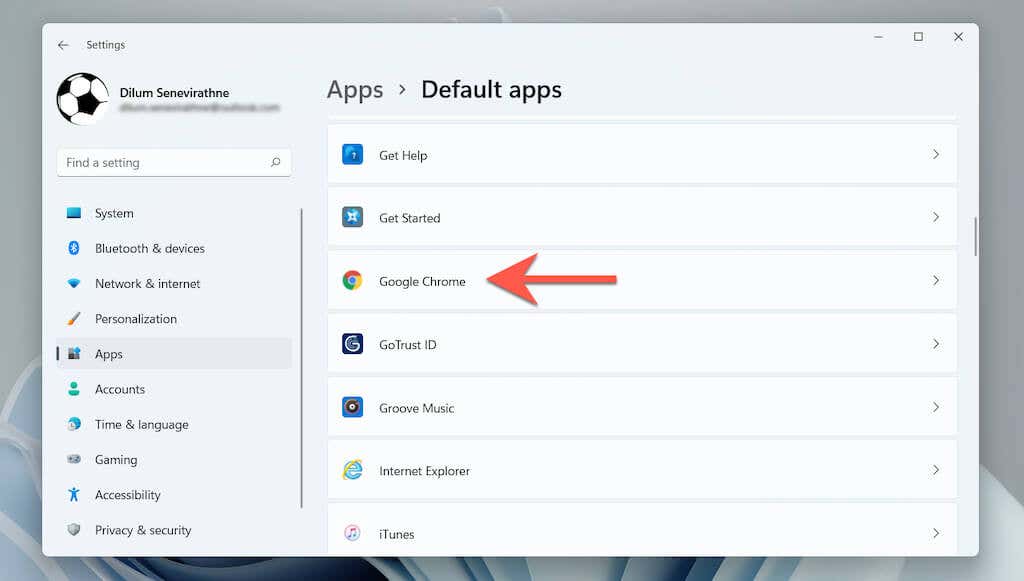
Task: Open System settings from the sidebar icon
Action: (75, 213)
